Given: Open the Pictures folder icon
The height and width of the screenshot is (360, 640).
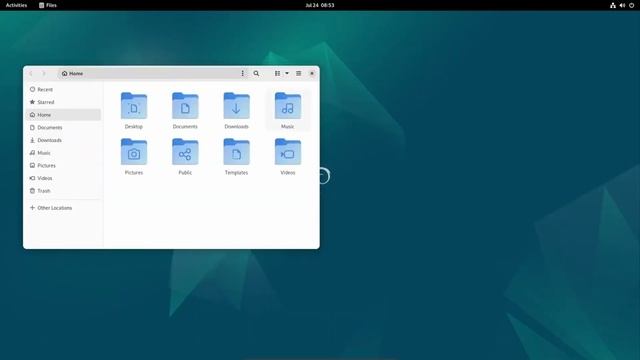Looking at the screenshot, I should [133, 151].
